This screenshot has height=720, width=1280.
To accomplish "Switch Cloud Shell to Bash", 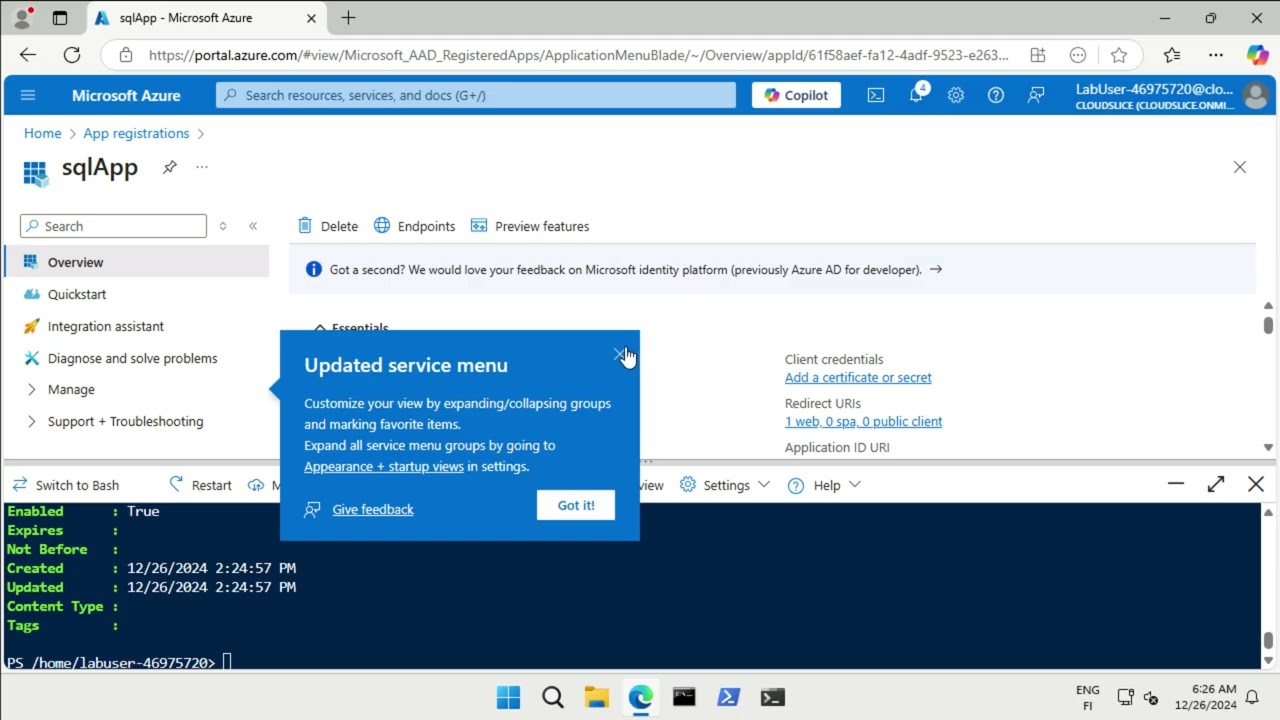I will click(x=65, y=485).
